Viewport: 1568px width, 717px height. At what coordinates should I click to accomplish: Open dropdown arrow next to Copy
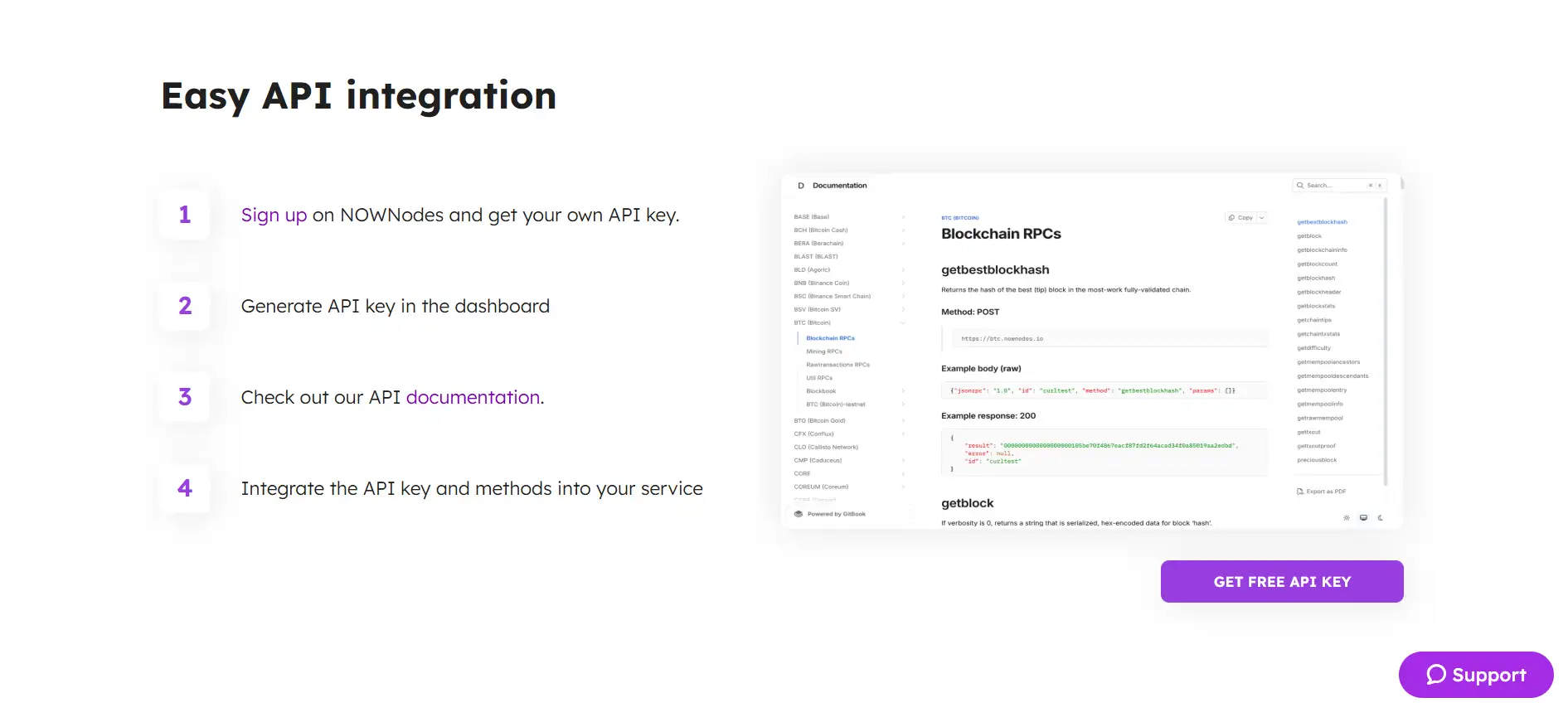tap(1262, 218)
